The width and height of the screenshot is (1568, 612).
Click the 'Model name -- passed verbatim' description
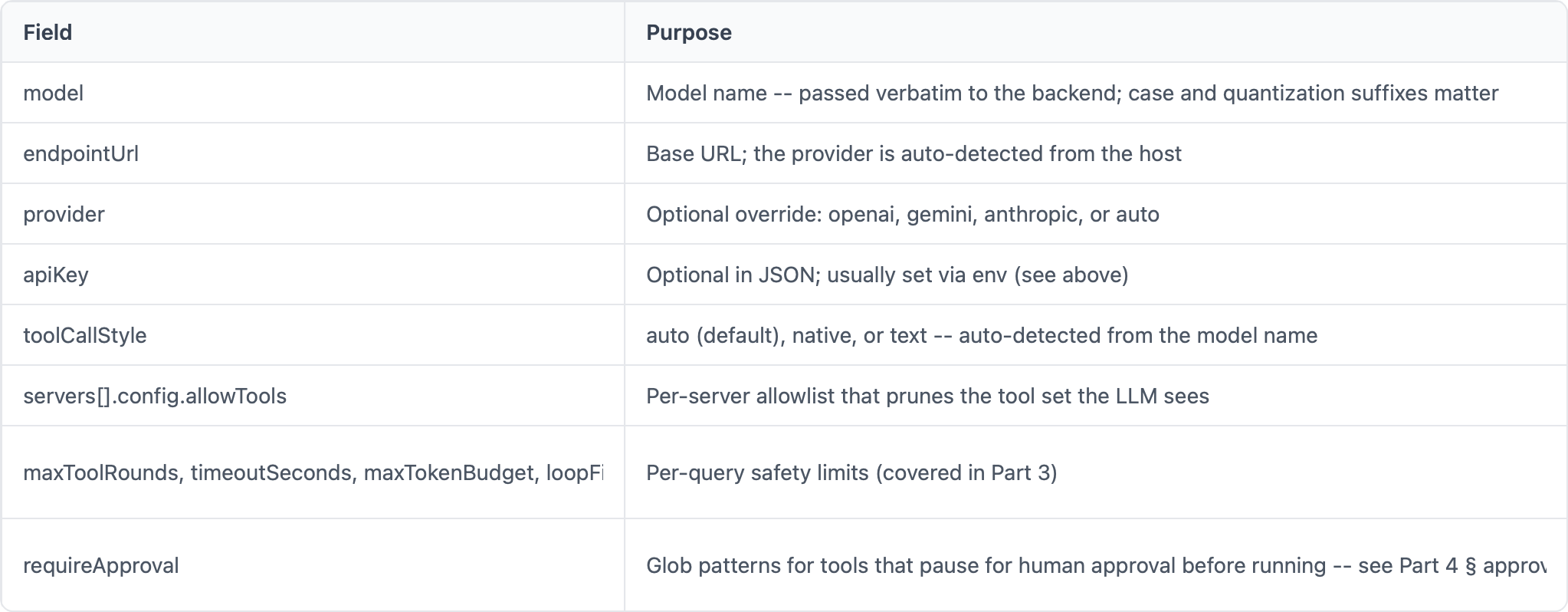(1072, 93)
